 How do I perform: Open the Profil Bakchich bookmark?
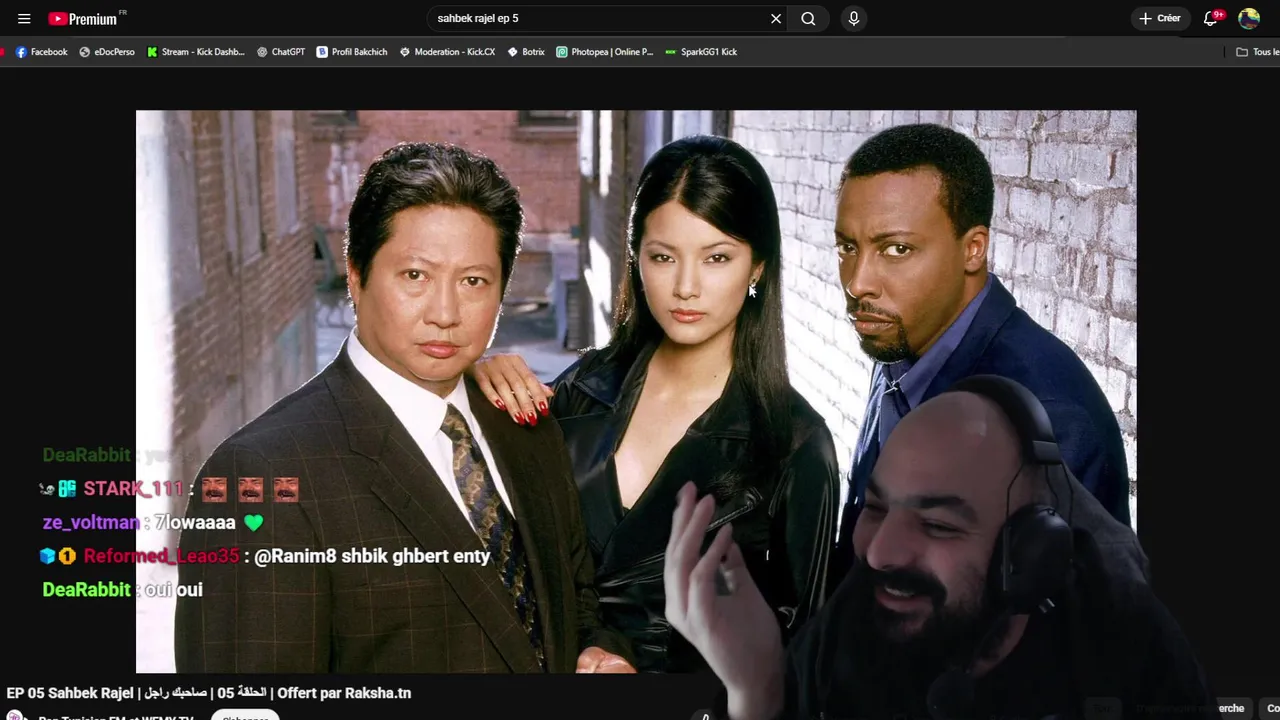click(x=352, y=52)
